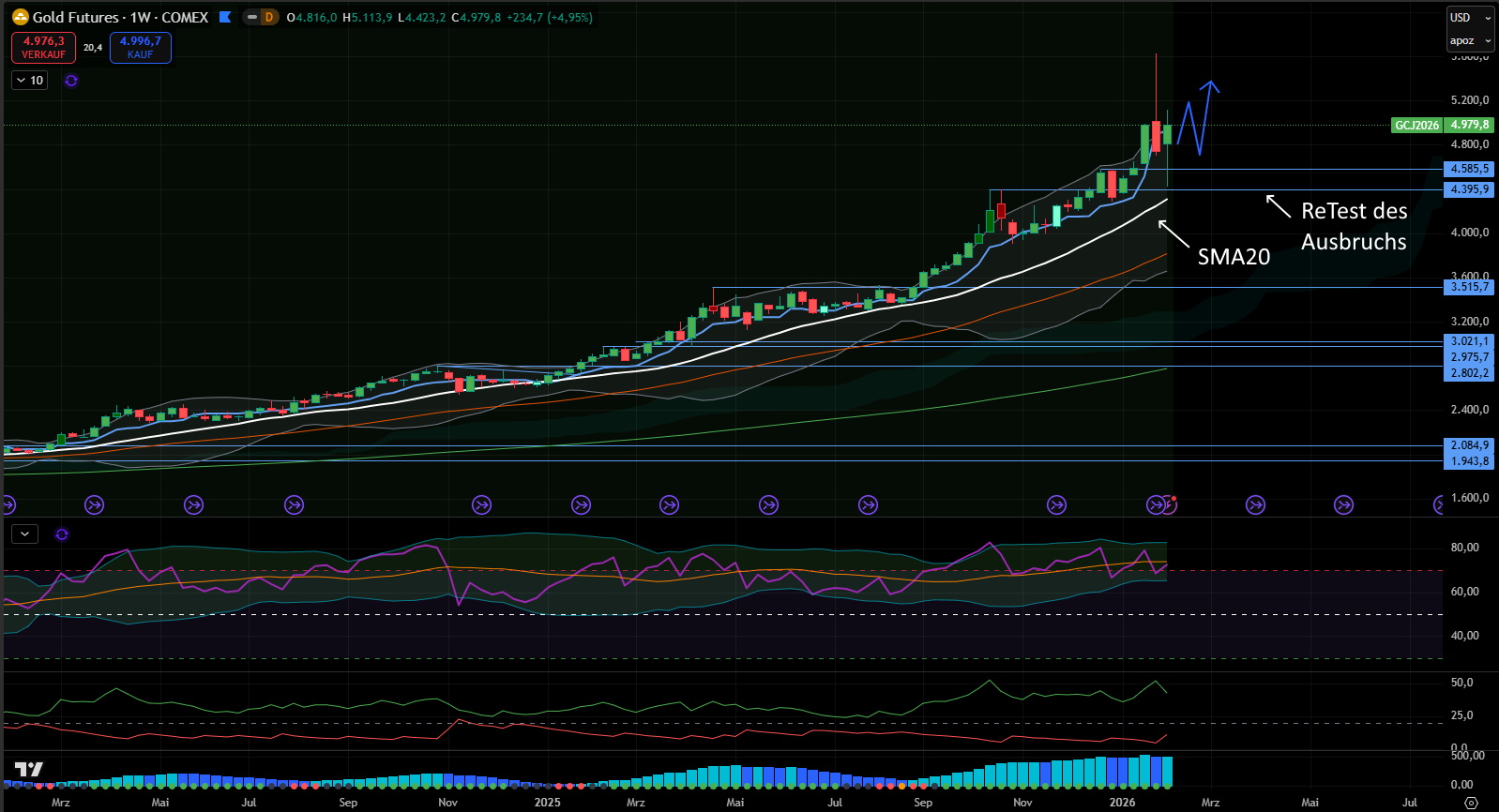Click the Gold Futures symbol logo
This screenshot has height=812, width=1499.
click(x=20, y=17)
